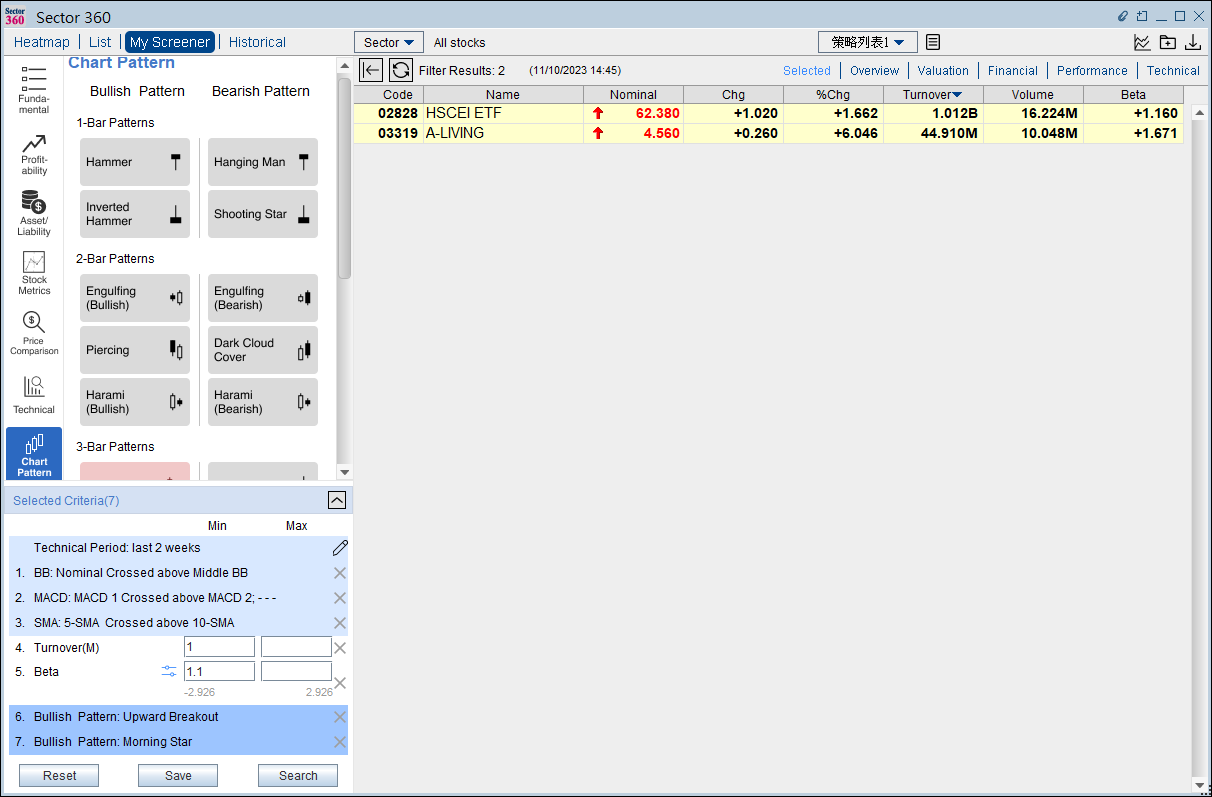This screenshot has height=797, width=1212.
Task: Refresh the filter results
Action: point(400,70)
